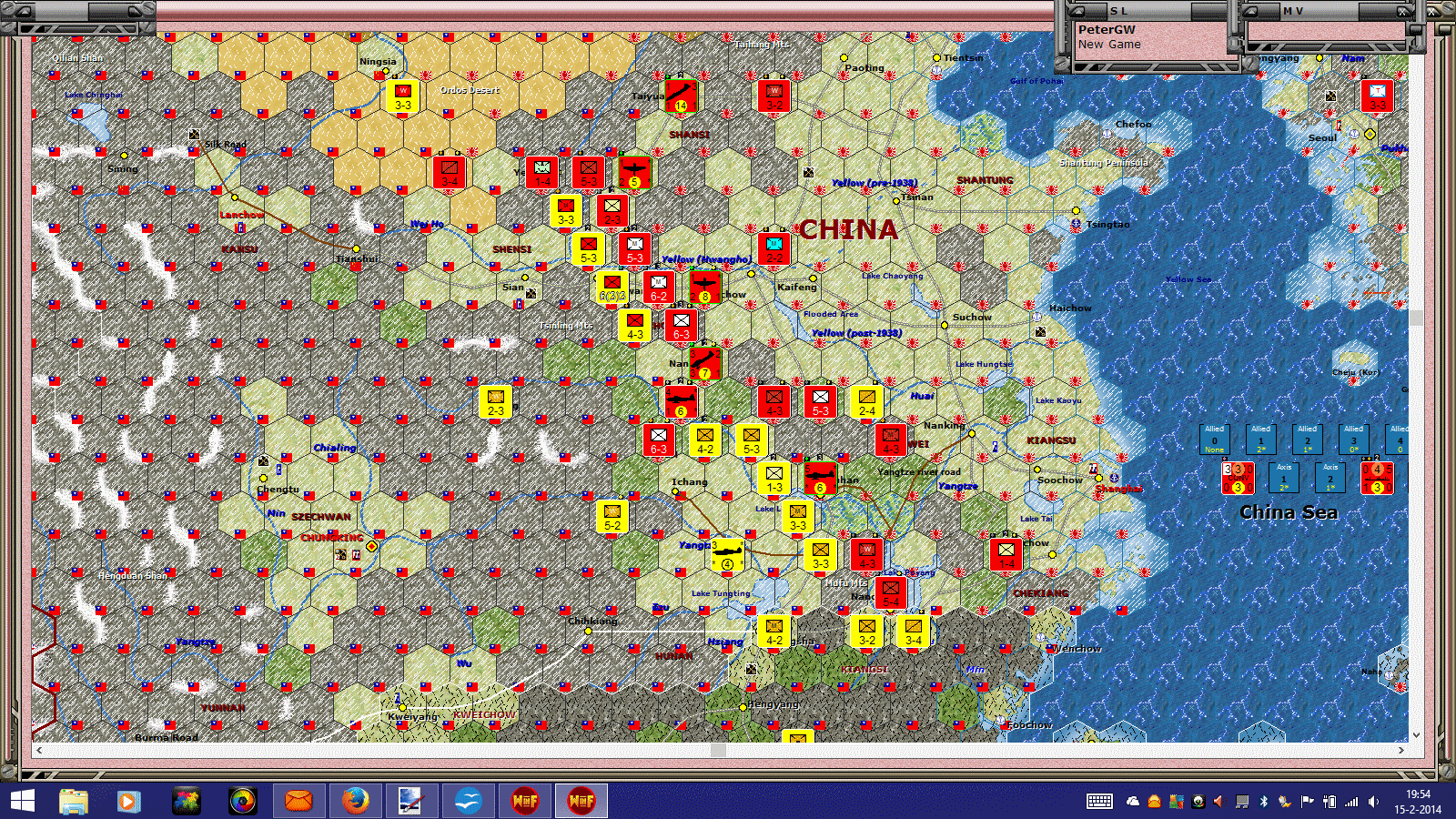Select the red 2-3 infantry unit
The width and height of the screenshot is (1456, 819).
point(612,211)
